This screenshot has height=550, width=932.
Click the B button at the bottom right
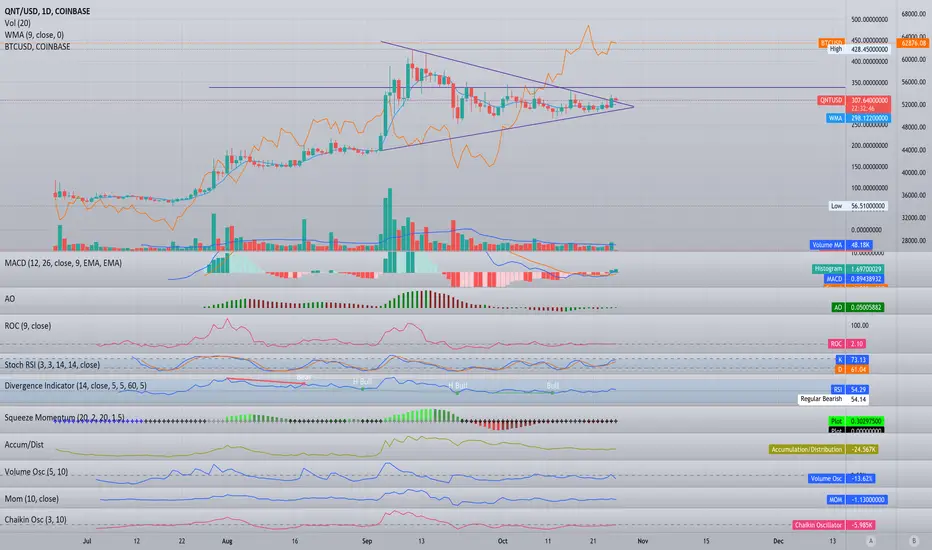click(x=914, y=540)
